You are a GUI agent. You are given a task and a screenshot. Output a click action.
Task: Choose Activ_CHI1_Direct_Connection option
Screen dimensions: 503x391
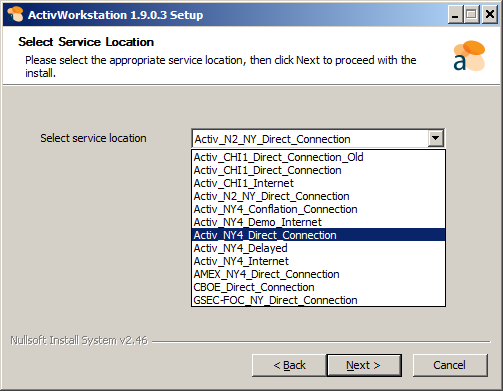pos(318,170)
